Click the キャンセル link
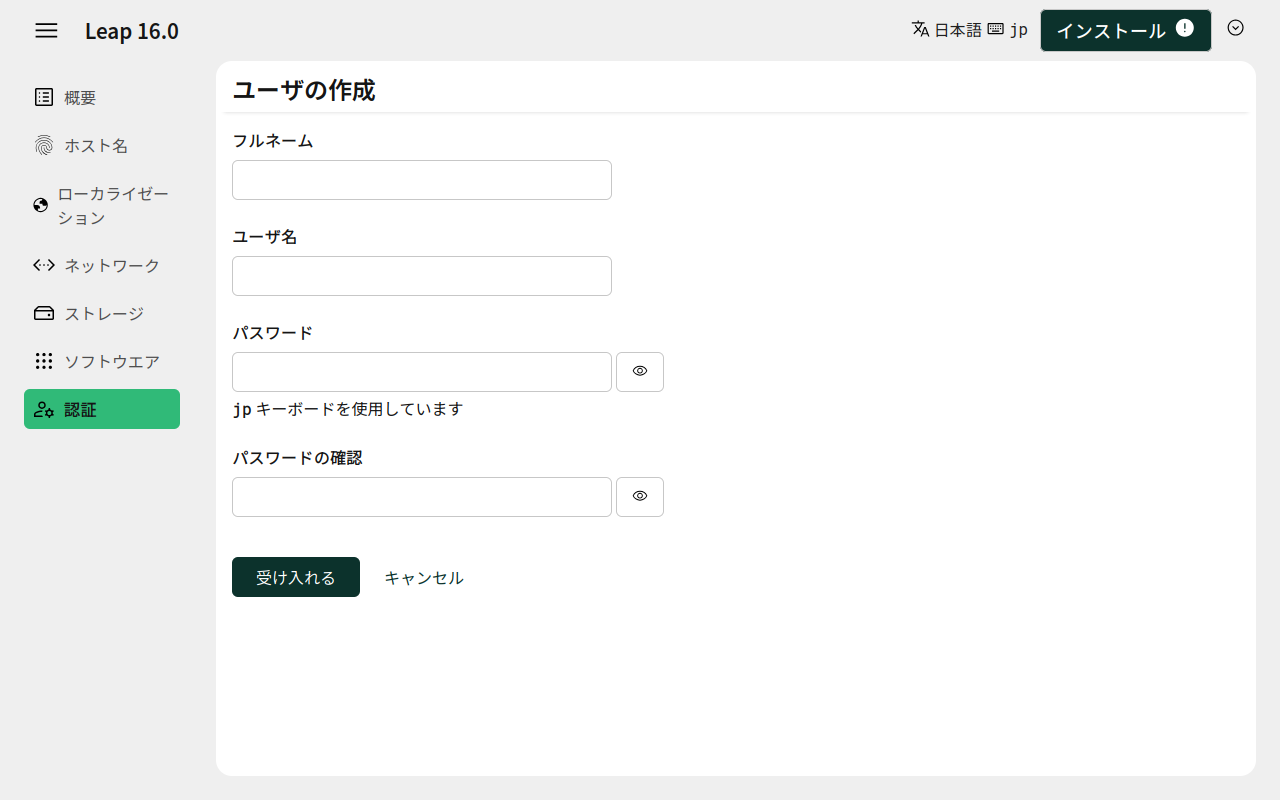 click(x=424, y=577)
